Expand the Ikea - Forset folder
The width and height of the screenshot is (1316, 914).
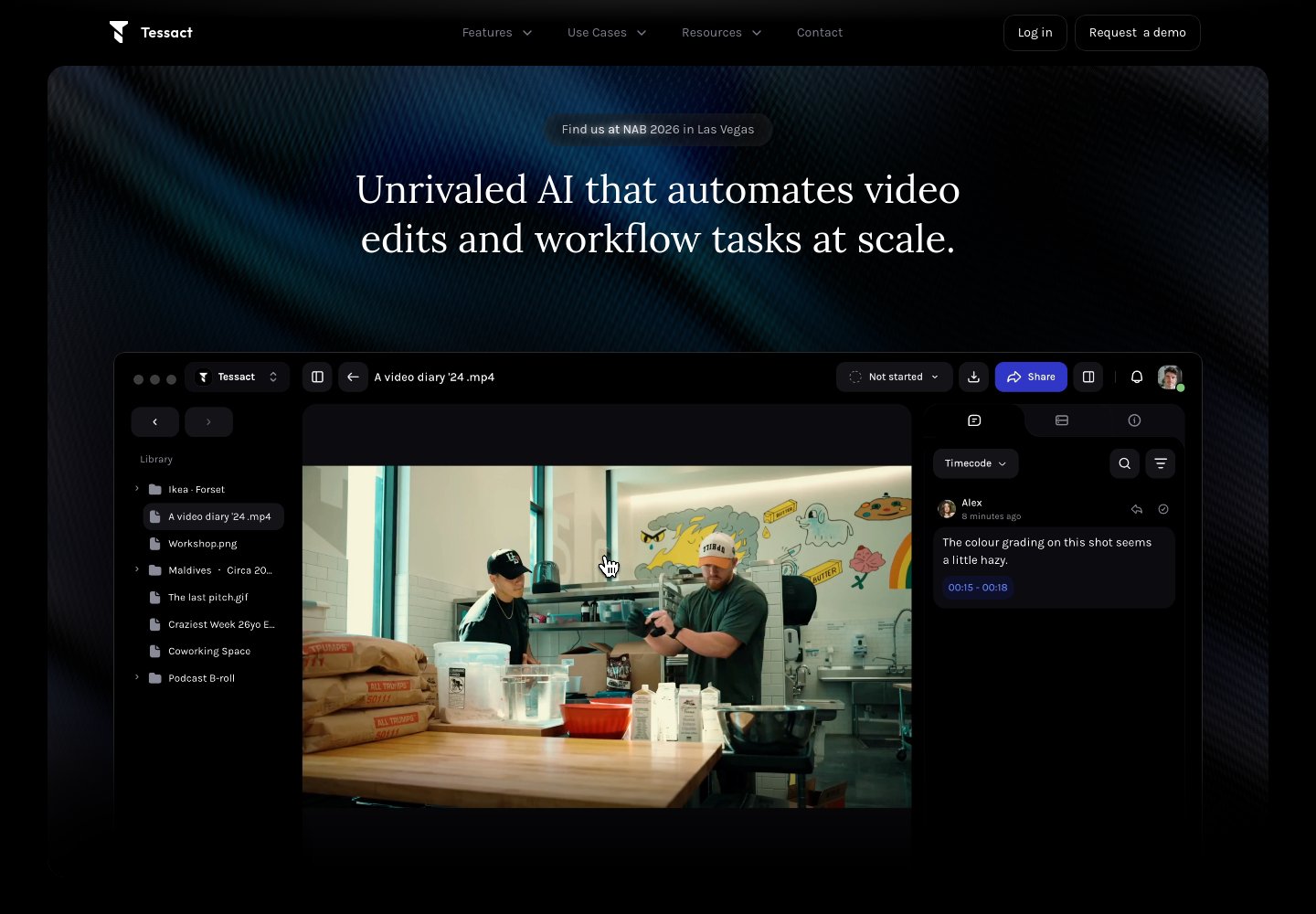coord(137,489)
